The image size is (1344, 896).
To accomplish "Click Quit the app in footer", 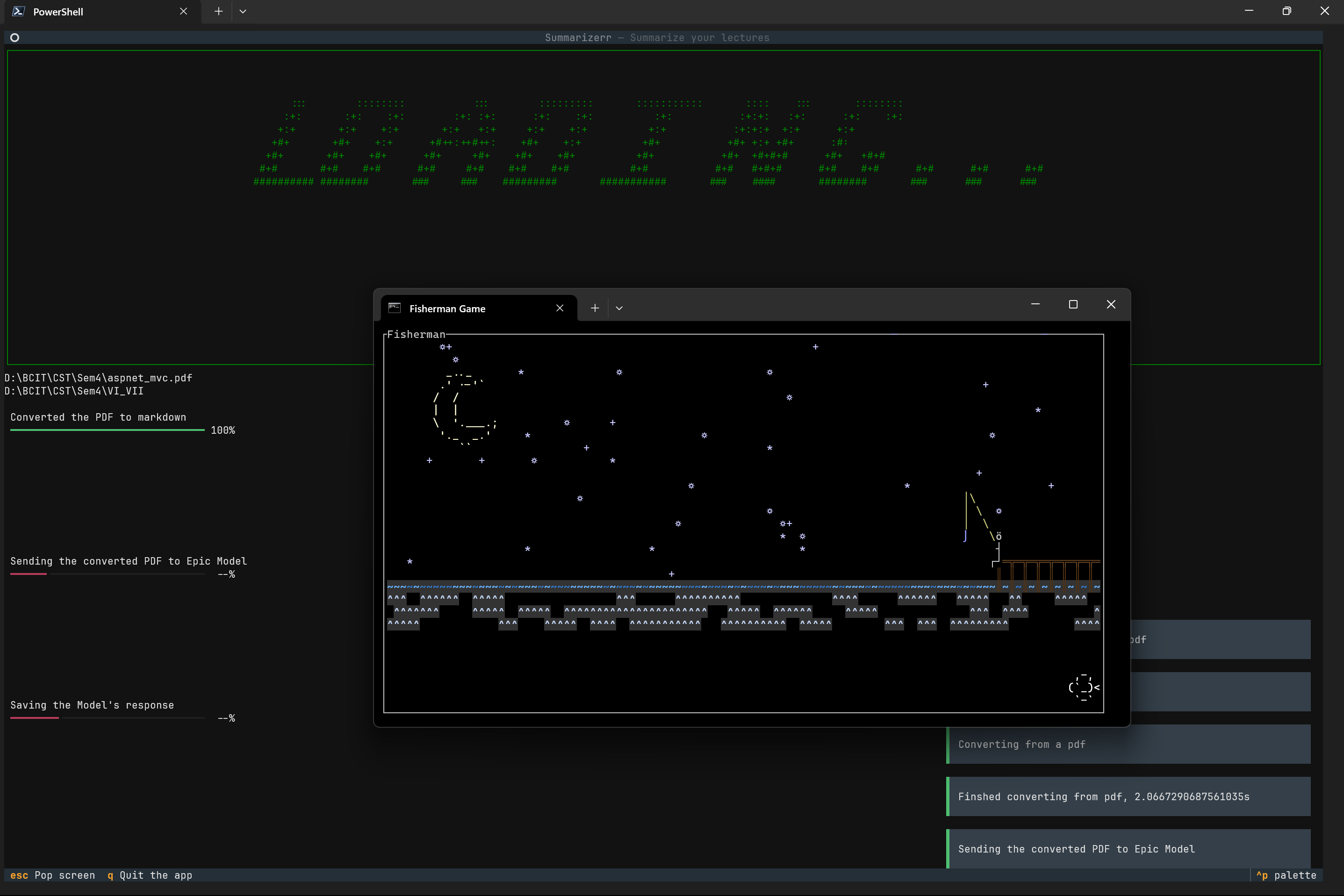I will click(x=150, y=875).
